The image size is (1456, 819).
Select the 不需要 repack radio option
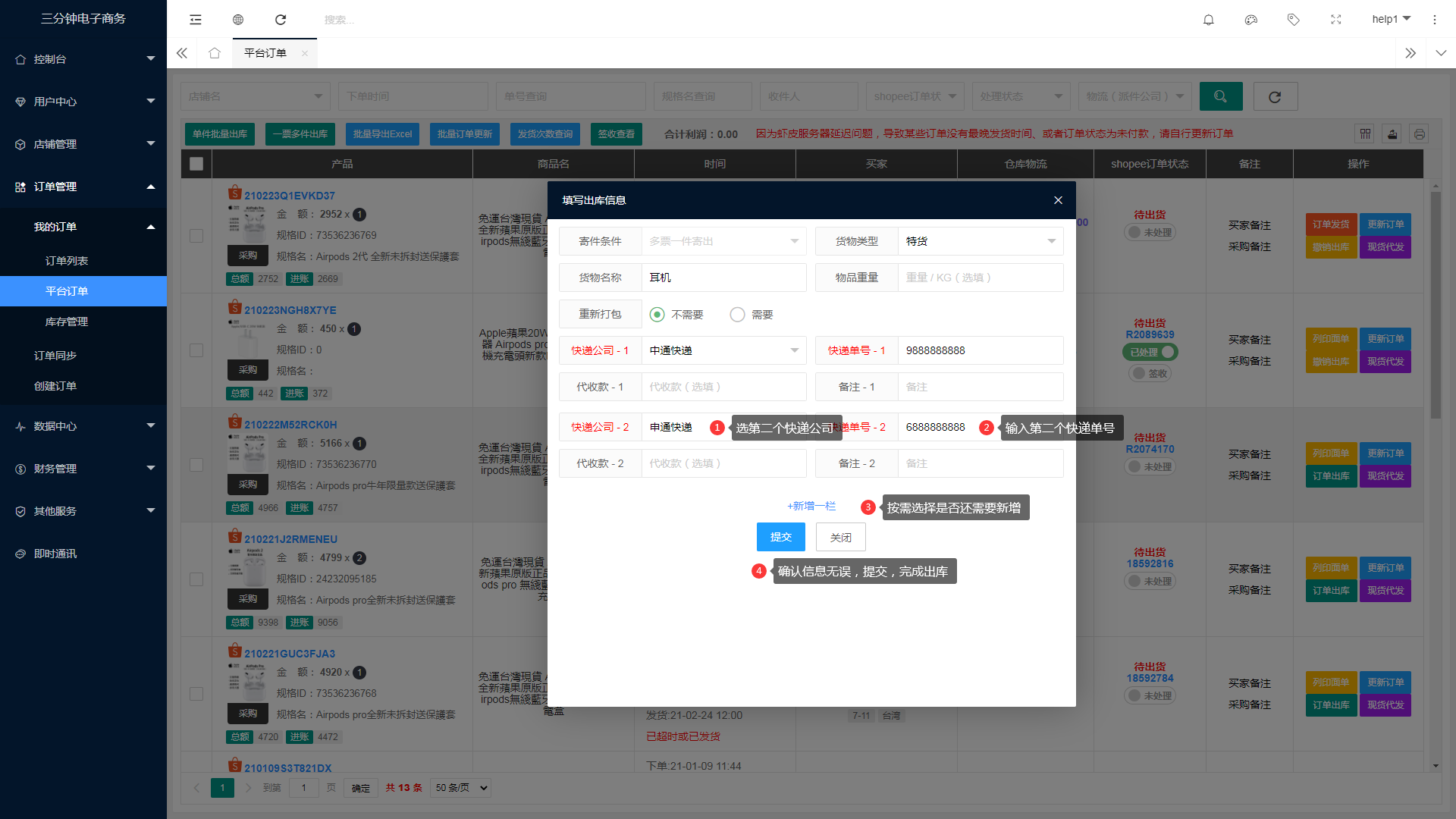click(x=657, y=315)
